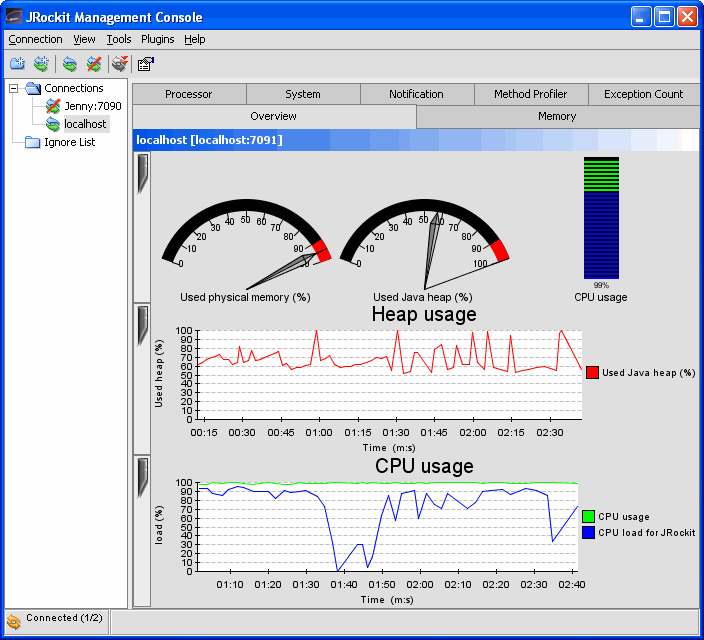Click 'CPU load for JRockit' legend text
The height and width of the screenshot is (640, 704).
click(x=647, y=533)
